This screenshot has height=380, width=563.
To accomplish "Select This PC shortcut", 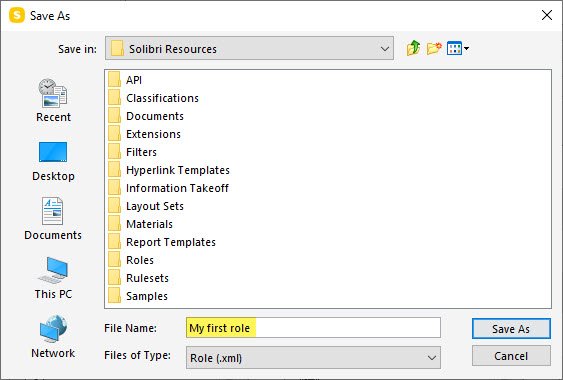I will [53, 278].
